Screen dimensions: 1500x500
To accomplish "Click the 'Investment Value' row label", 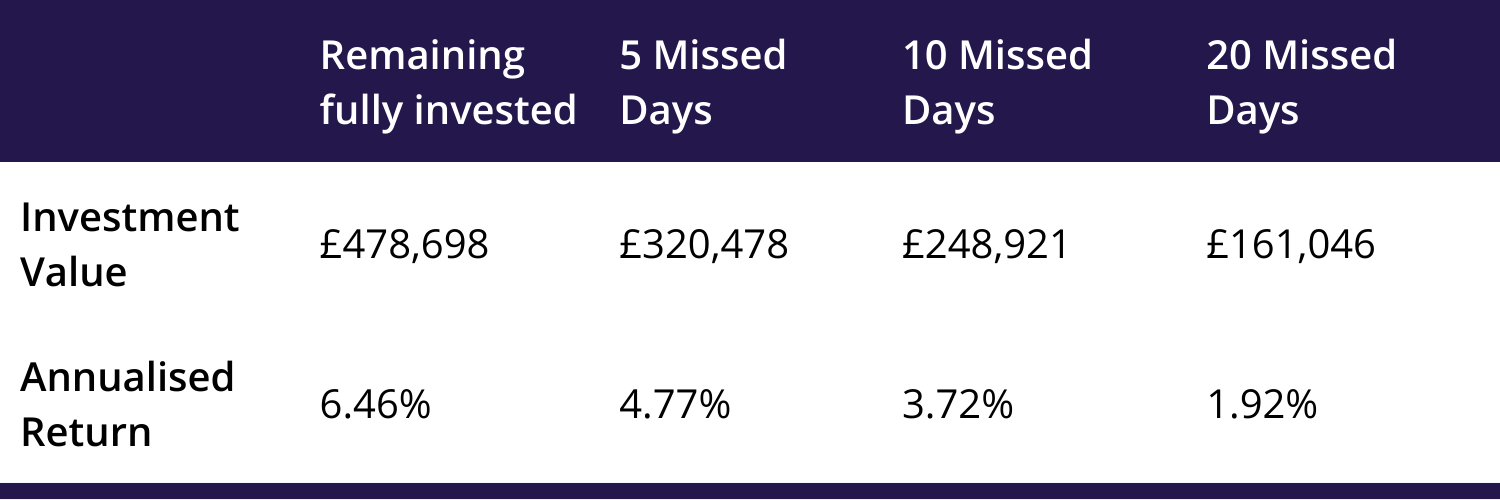I will (x=130, y=245).
